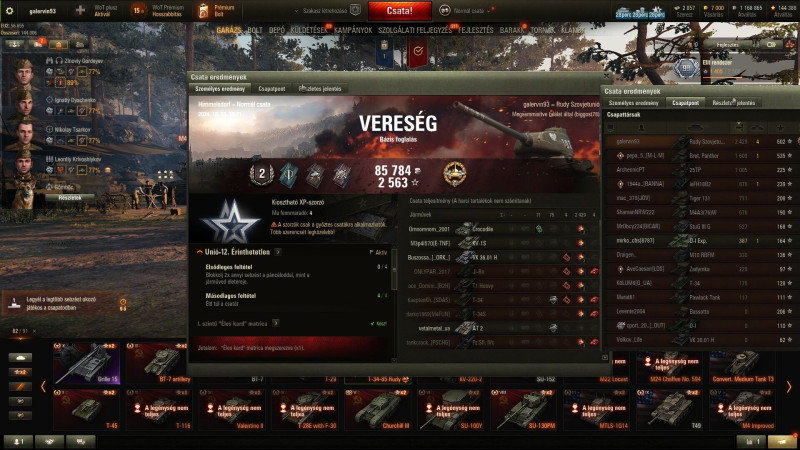Open the Normál csata mode dropdown
This screenshot has height=450, width=800.
pos(466,10)
